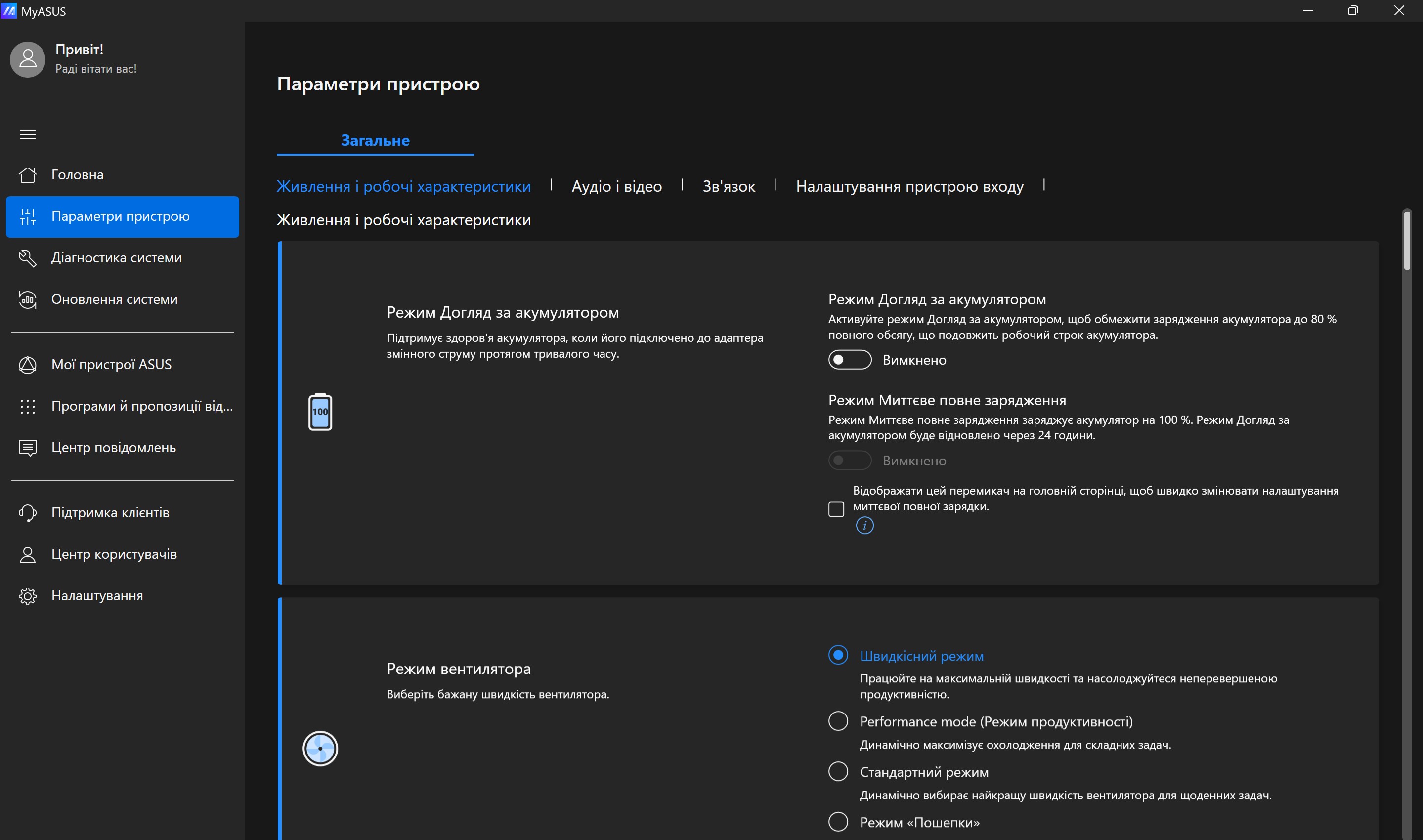This screenshot has width=1423, height=840.
Task: Click the MyASUS logo icon in title bar
Action: [9, 11]
